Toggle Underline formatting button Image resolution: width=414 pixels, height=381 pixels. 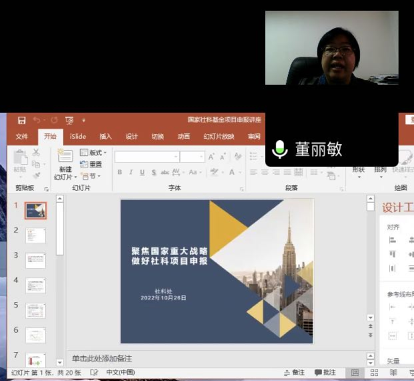coord(142,172)
